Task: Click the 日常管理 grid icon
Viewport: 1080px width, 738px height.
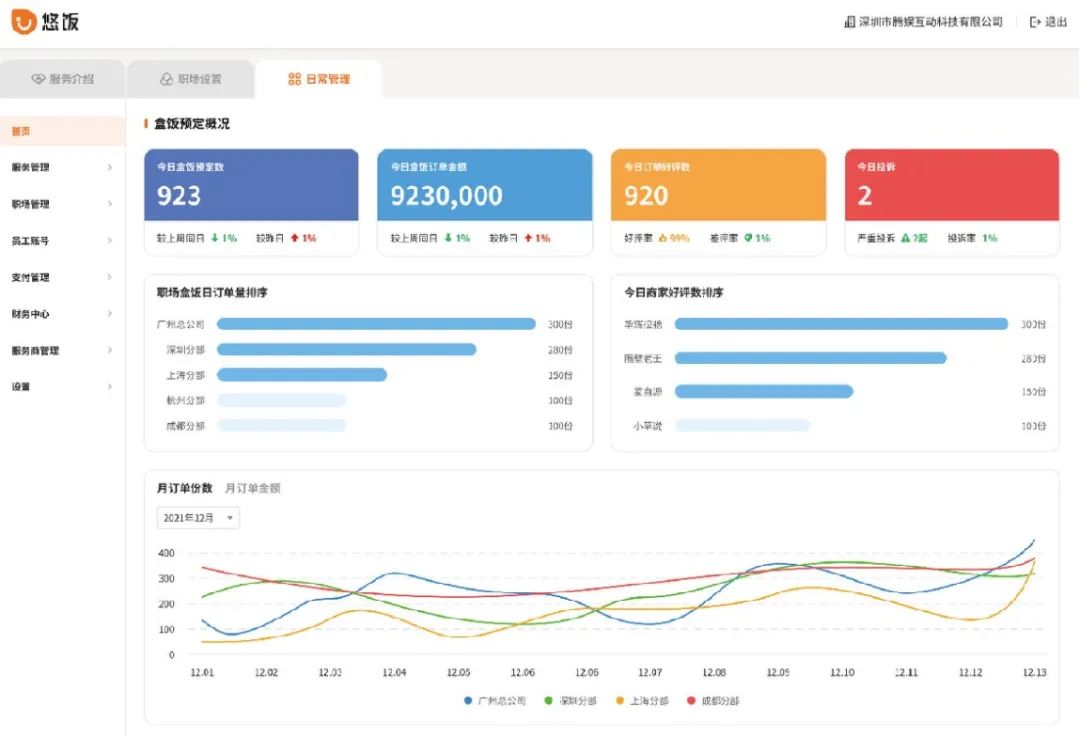Action: (x=294, y=79)
